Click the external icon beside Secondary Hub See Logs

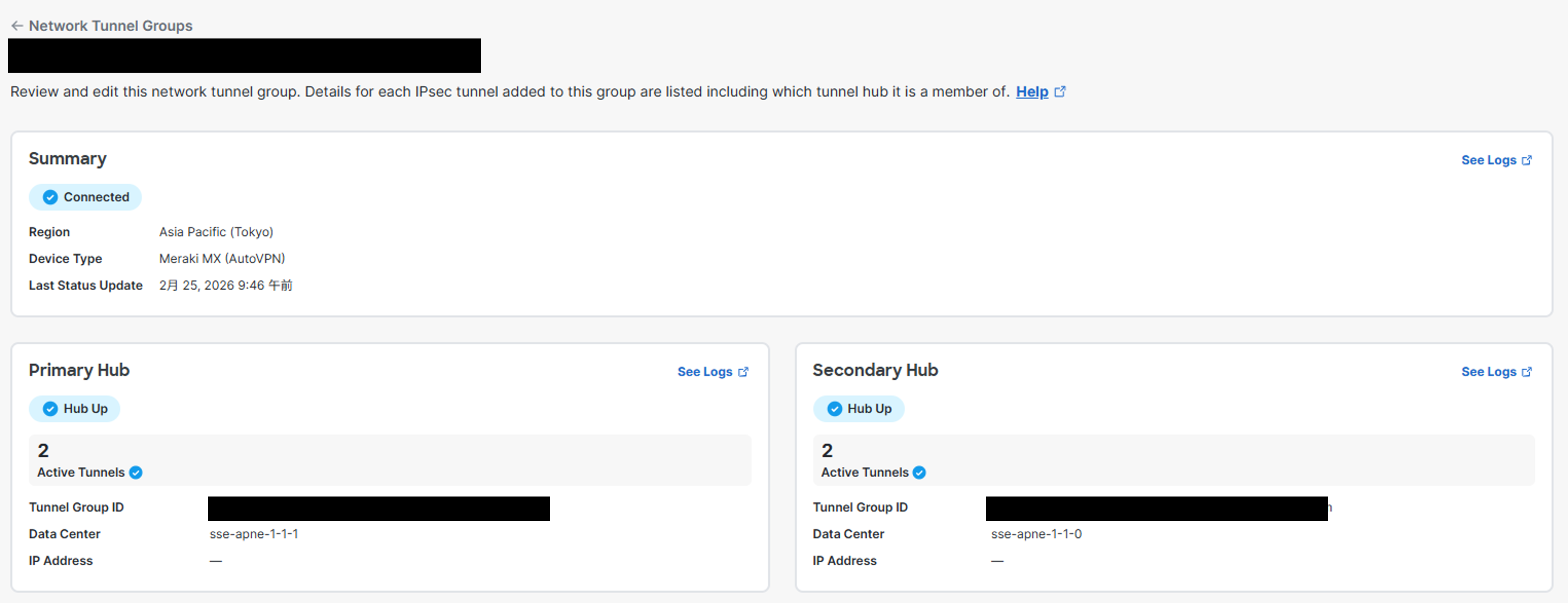(1527, 372)
